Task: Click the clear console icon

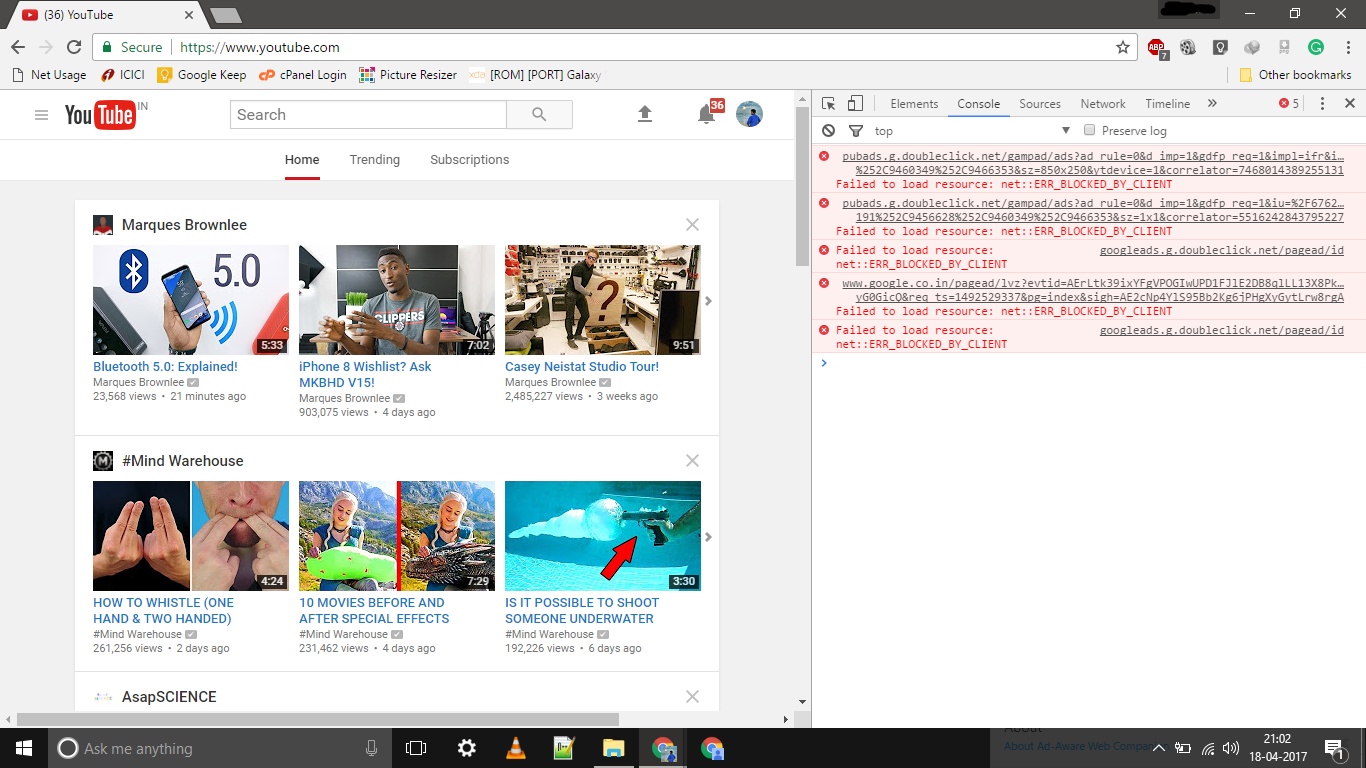Action: 828,131
